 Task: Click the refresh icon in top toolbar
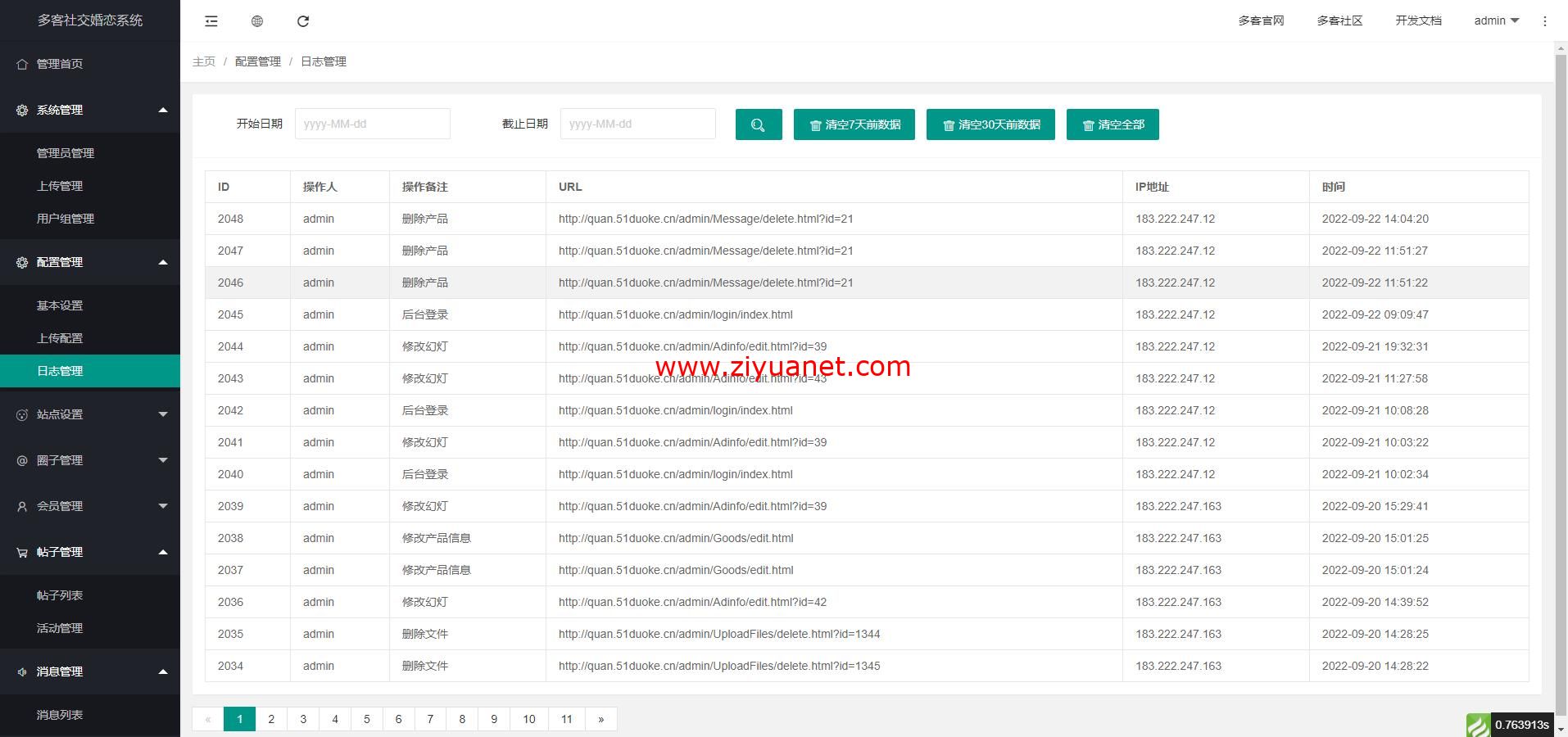click(x=303, y=21)
